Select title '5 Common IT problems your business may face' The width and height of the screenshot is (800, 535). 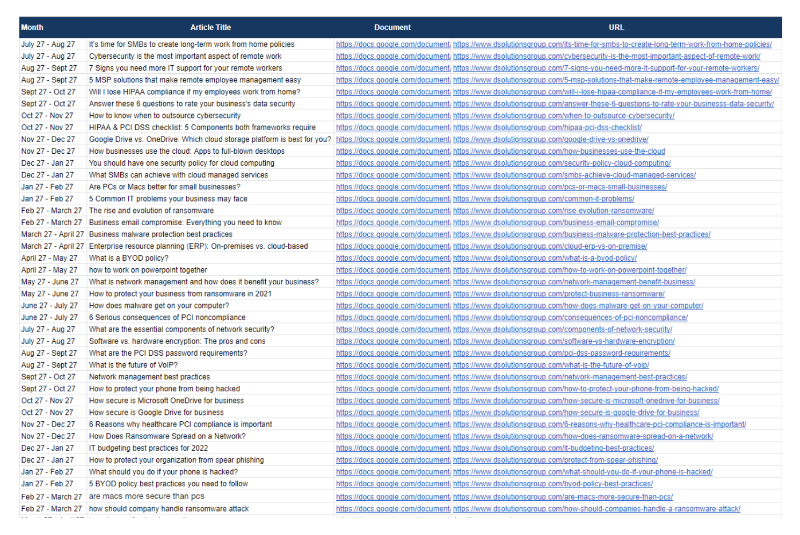point(168,199)
